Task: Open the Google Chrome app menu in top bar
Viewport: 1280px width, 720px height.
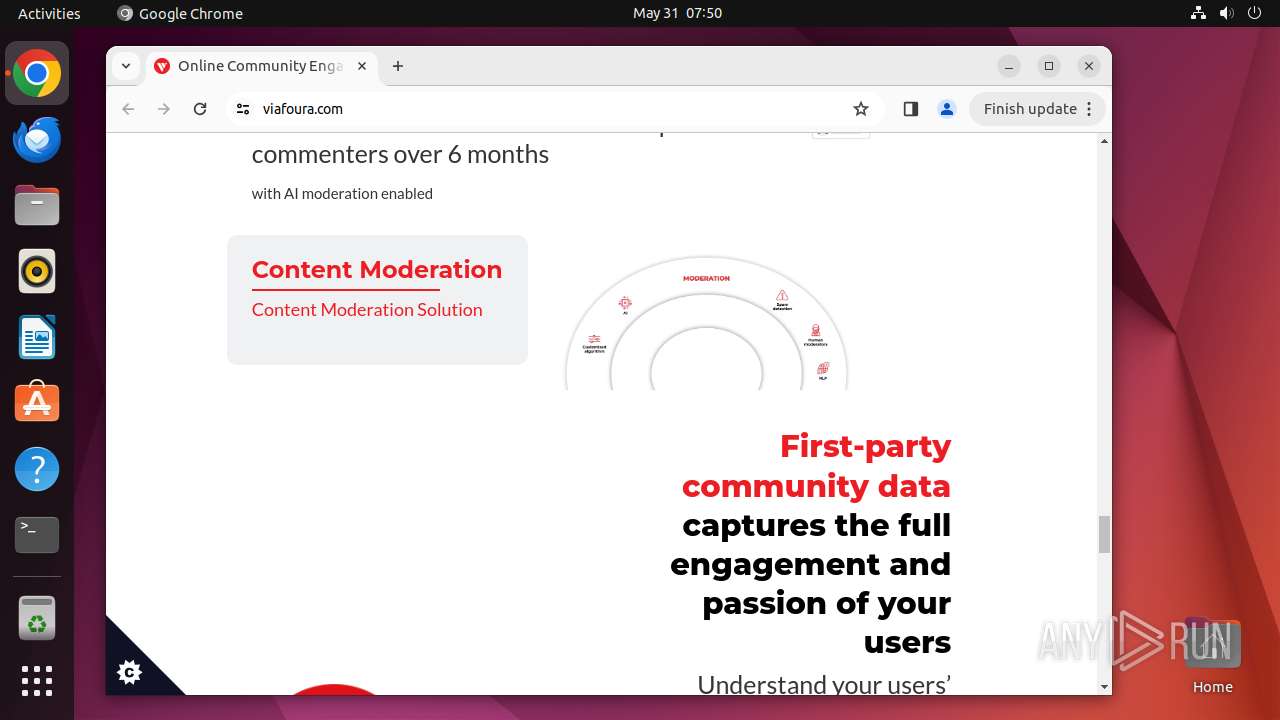Action: (180, 13)
